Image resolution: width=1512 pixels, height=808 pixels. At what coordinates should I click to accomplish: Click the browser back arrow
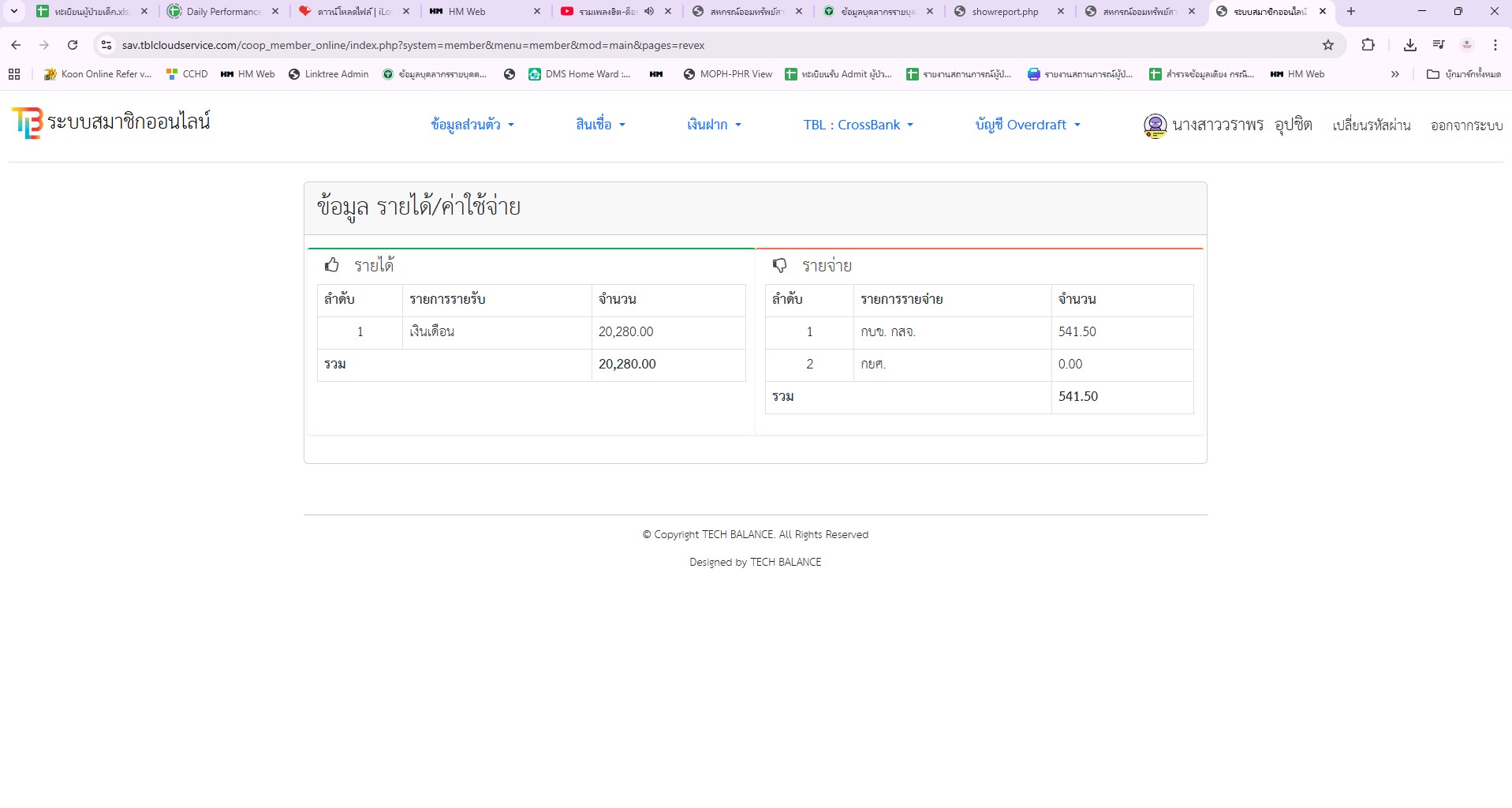click(16, 45)
